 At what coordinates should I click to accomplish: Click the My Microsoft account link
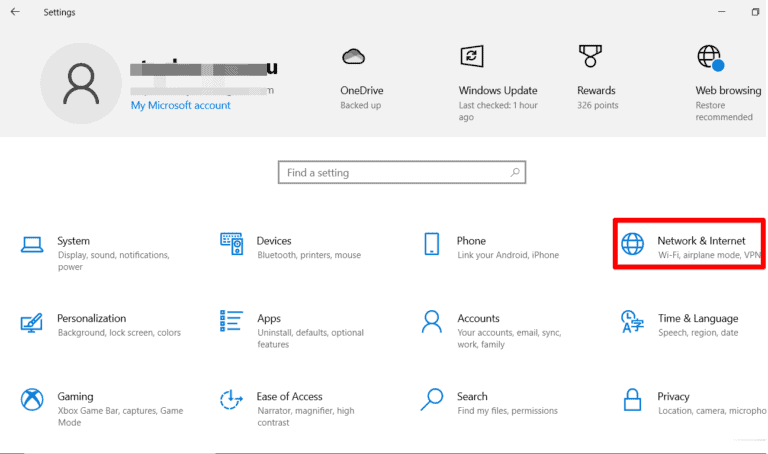click(181, 105)
